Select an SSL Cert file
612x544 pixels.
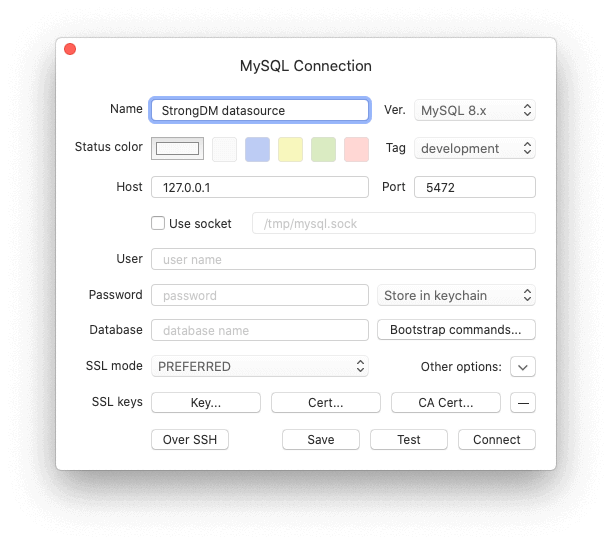[326, 402]
